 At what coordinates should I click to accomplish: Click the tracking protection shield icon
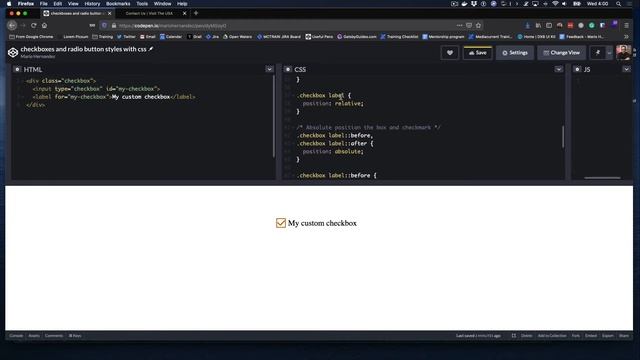[x=104, y=25]
